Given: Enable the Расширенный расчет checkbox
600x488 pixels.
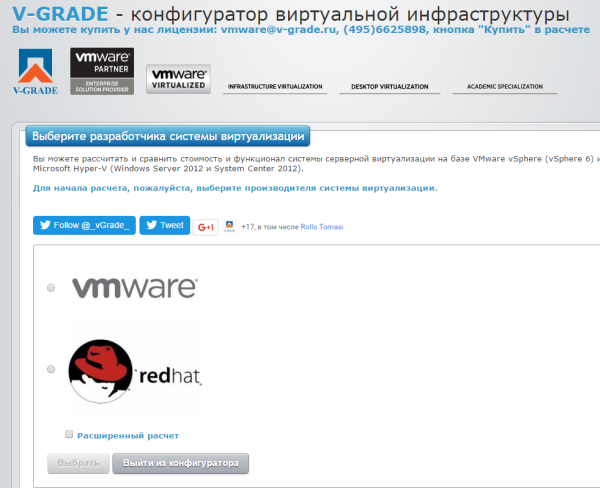Looking at the screenshot, I should [69, 434].
